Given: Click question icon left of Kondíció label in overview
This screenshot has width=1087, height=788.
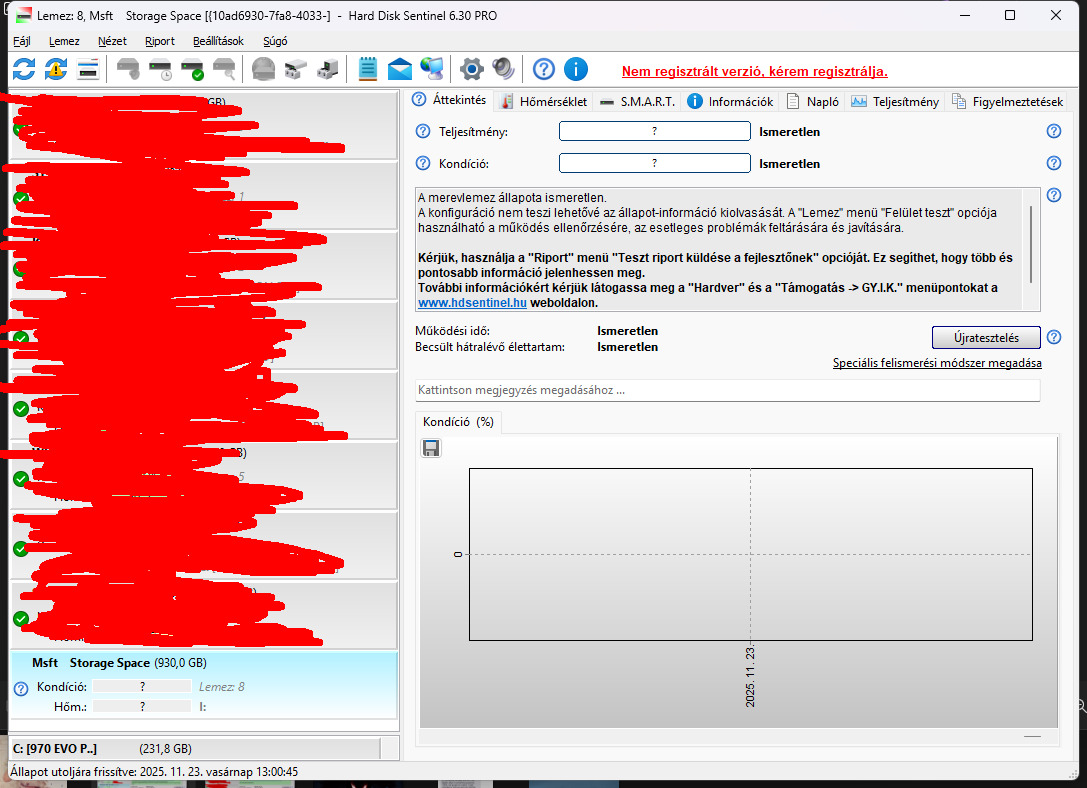Looking at the screenshot, I should 423,163.
